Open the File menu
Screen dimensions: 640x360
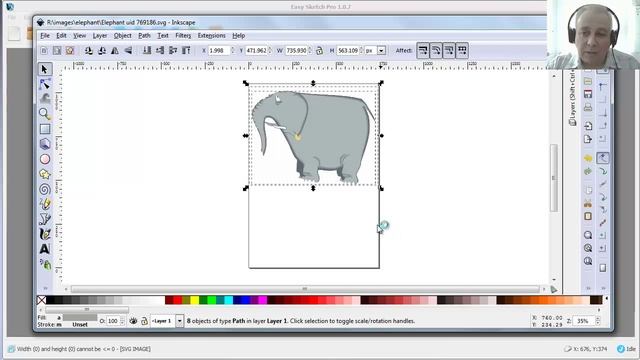coord(45,36)
